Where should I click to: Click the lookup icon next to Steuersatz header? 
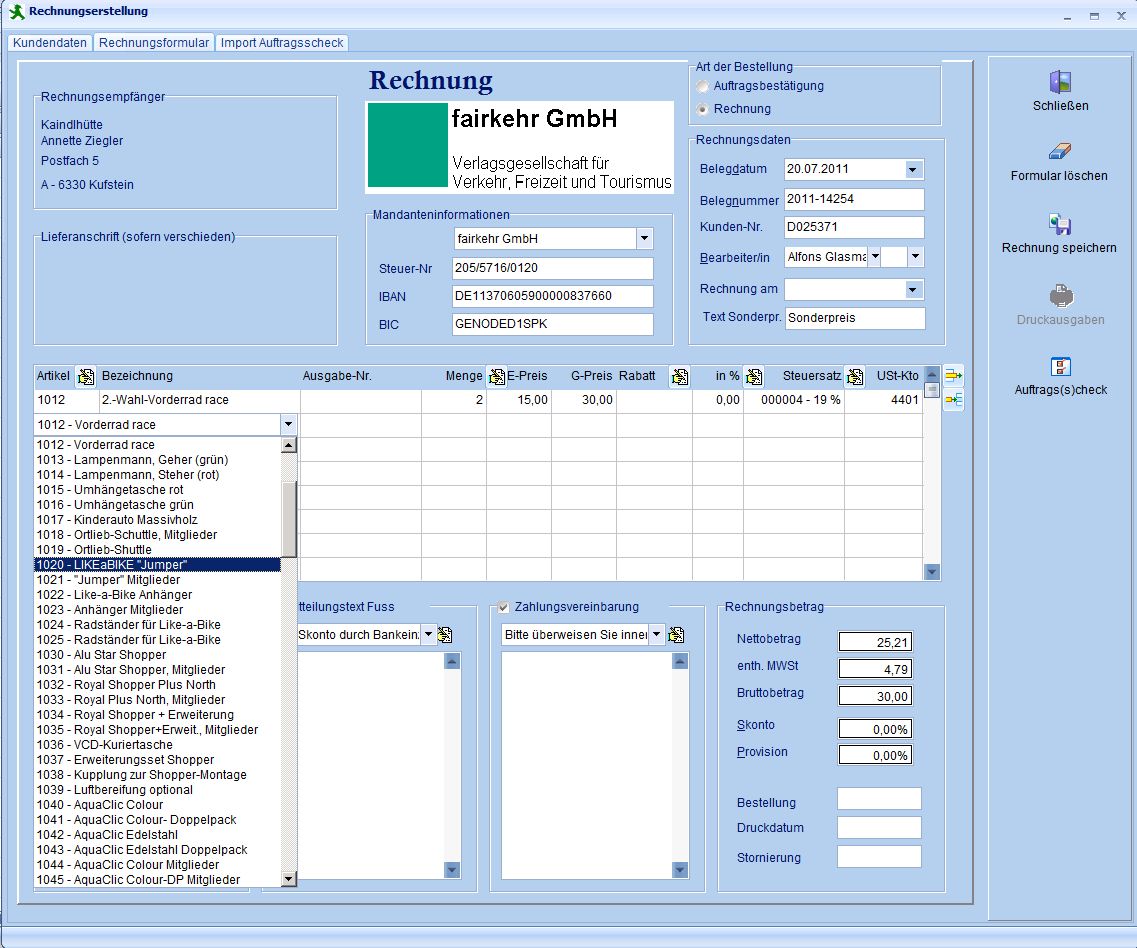855,376
